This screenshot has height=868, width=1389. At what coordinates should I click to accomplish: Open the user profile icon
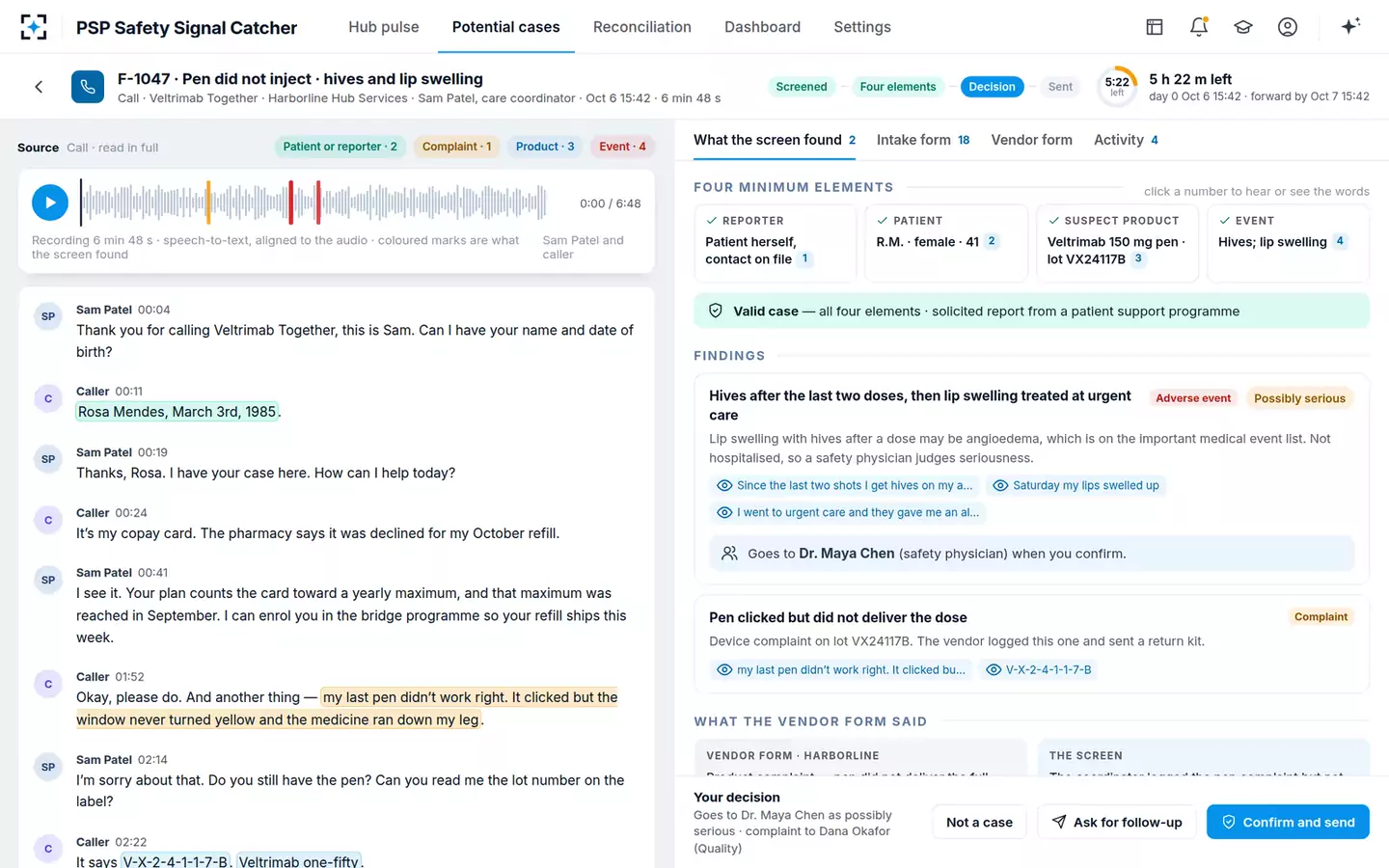[x=1288, y=27]
